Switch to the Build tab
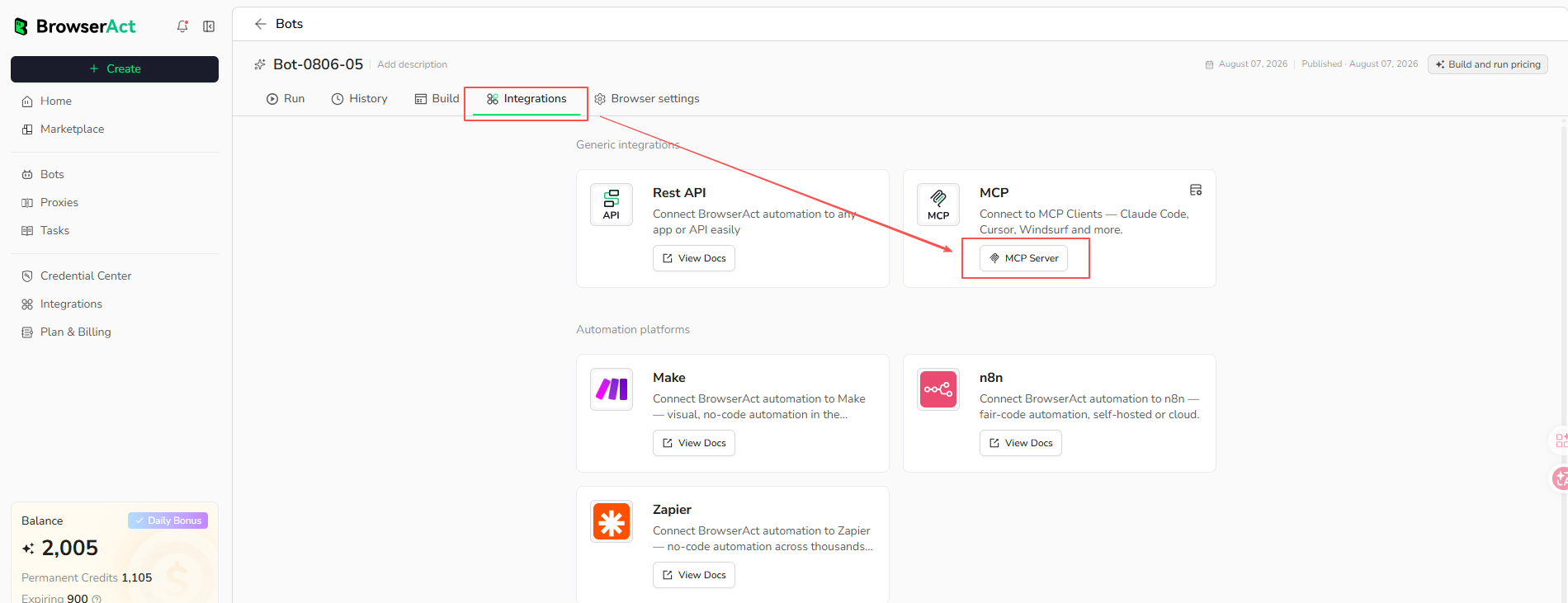This screenshot has height=603, width=1568. 437,99
